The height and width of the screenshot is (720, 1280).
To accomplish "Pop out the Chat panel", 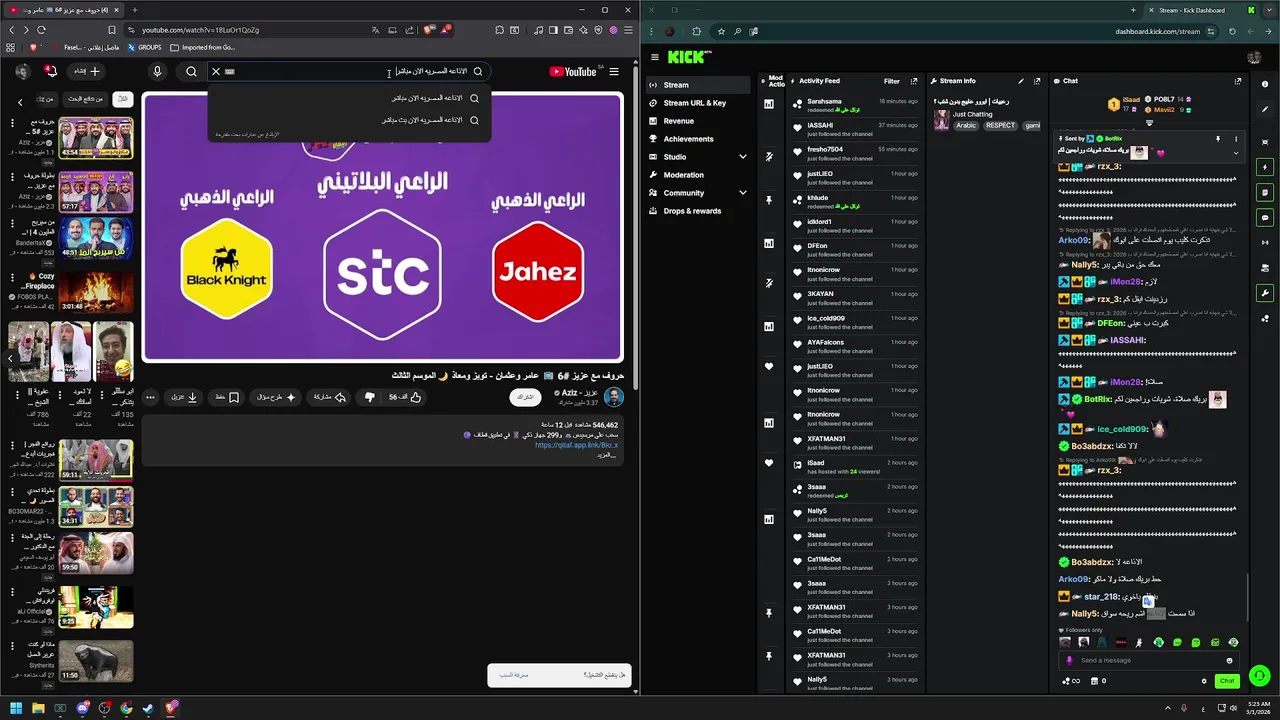I will coord(1238,81).
